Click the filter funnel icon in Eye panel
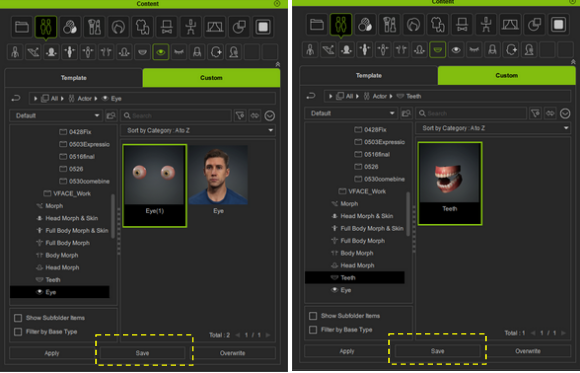 tap(240, 116)
